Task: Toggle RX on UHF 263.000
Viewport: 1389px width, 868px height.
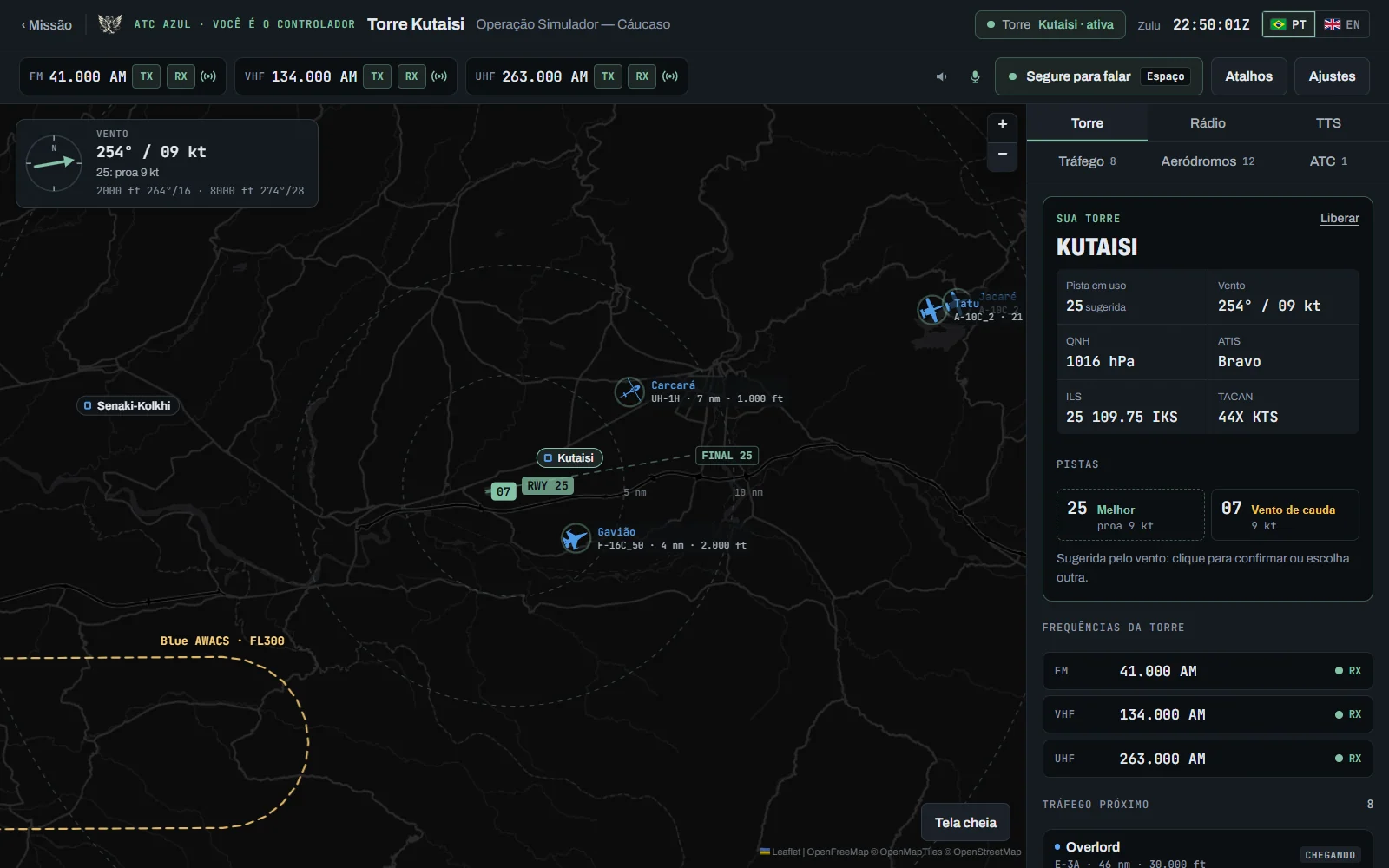Action: [x=642, y=76]
